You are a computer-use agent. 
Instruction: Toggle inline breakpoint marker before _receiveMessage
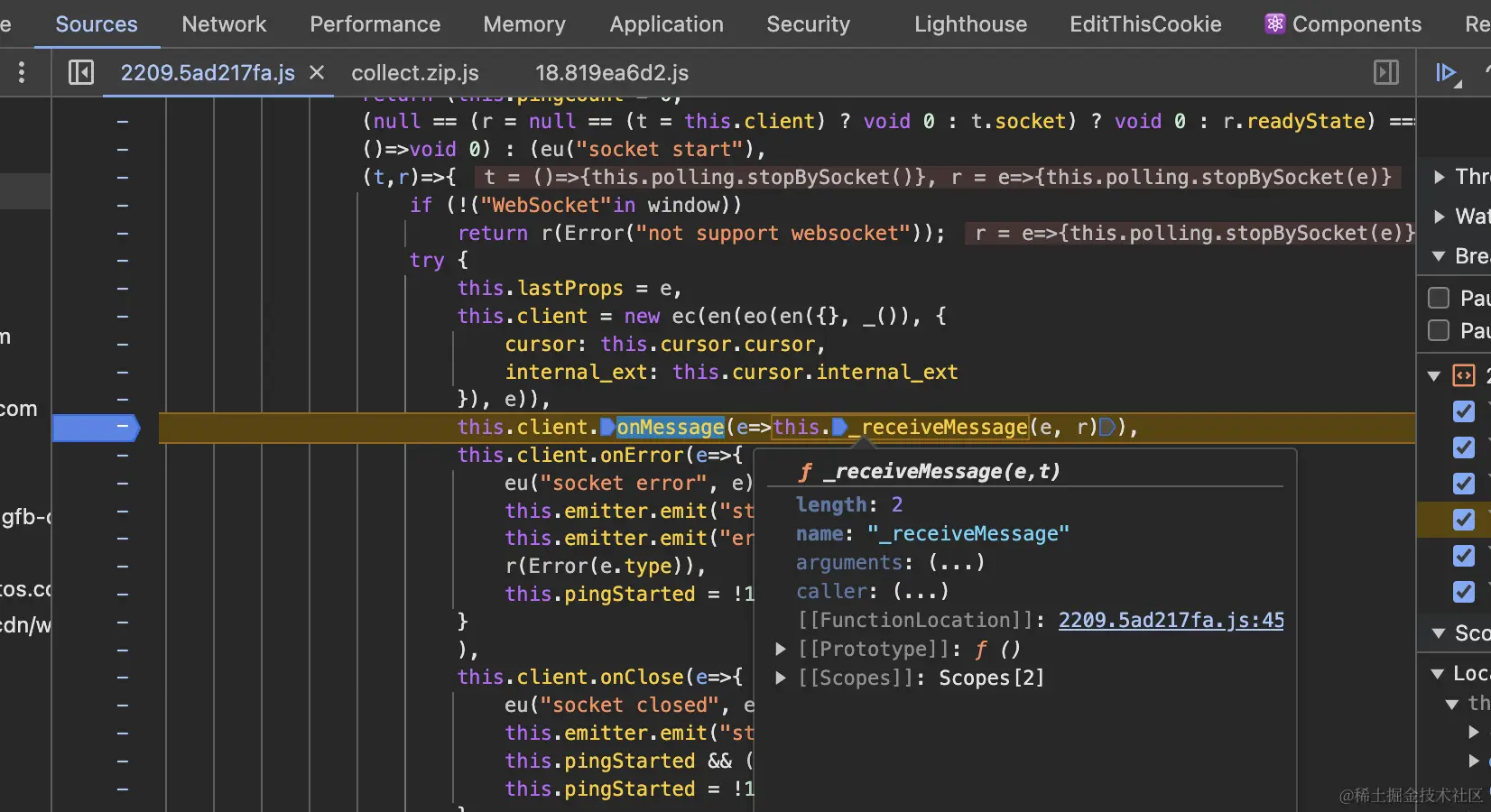pos(839,427)
